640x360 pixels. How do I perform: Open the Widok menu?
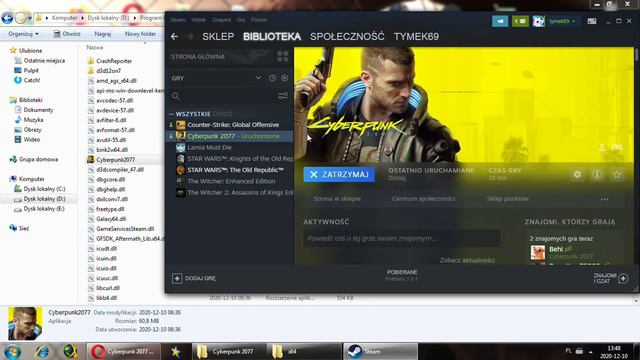tap(198, 20)
